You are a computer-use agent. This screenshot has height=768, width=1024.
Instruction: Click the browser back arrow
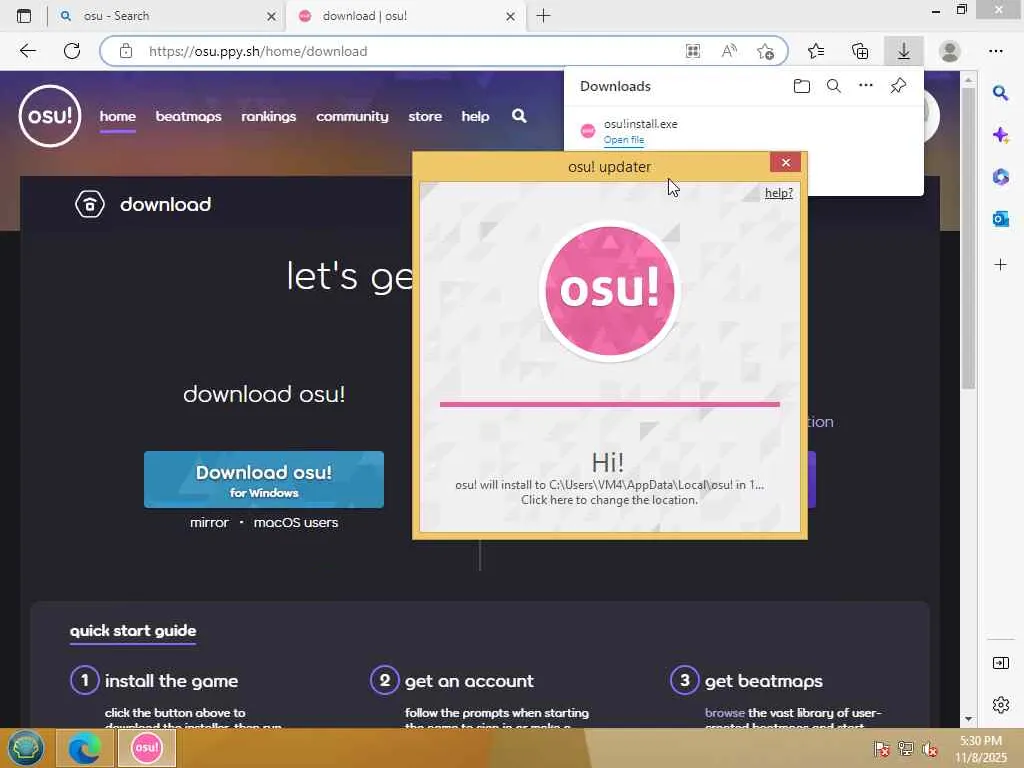[x=27, y=51]
